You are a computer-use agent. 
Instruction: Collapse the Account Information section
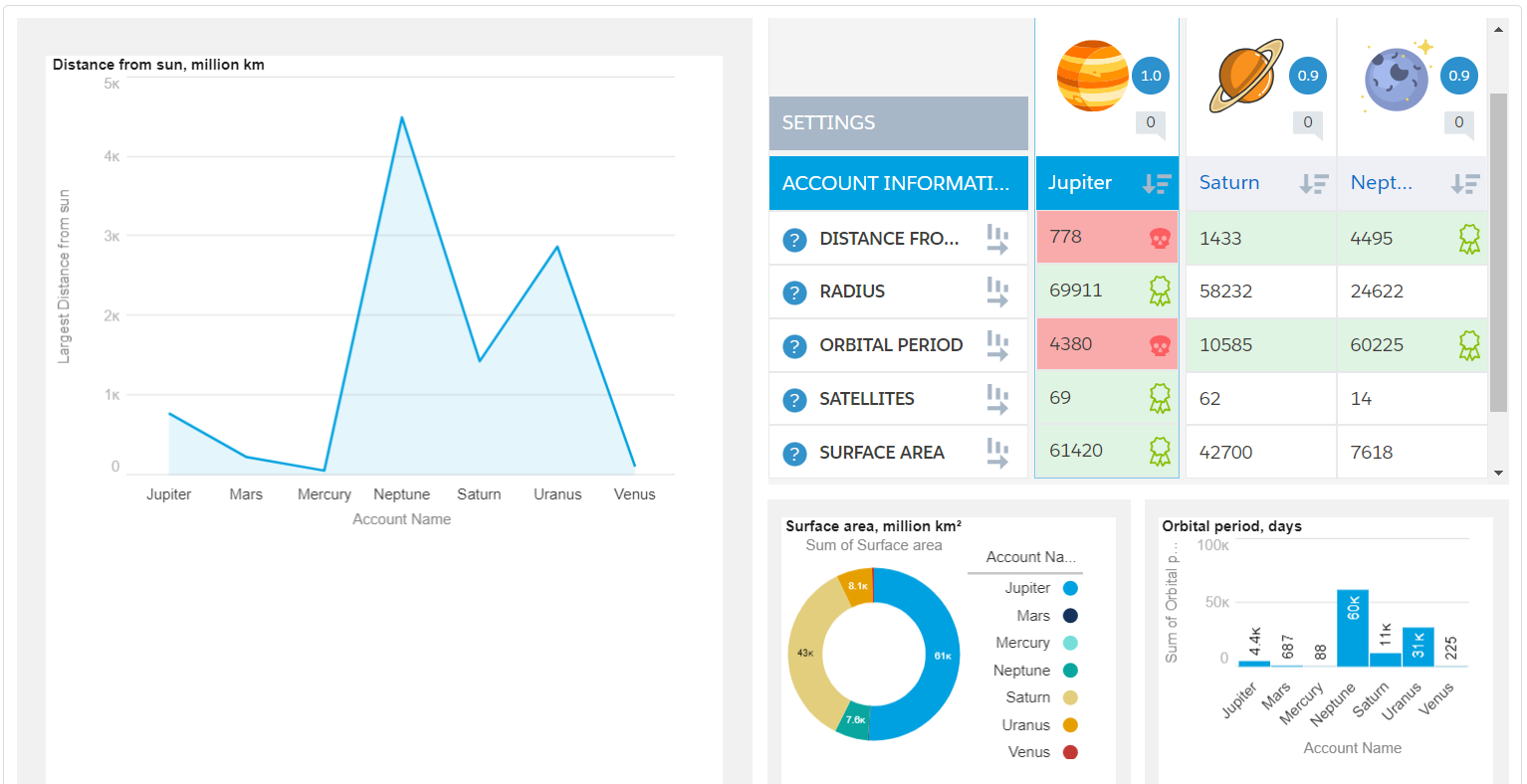click(899, 183)
